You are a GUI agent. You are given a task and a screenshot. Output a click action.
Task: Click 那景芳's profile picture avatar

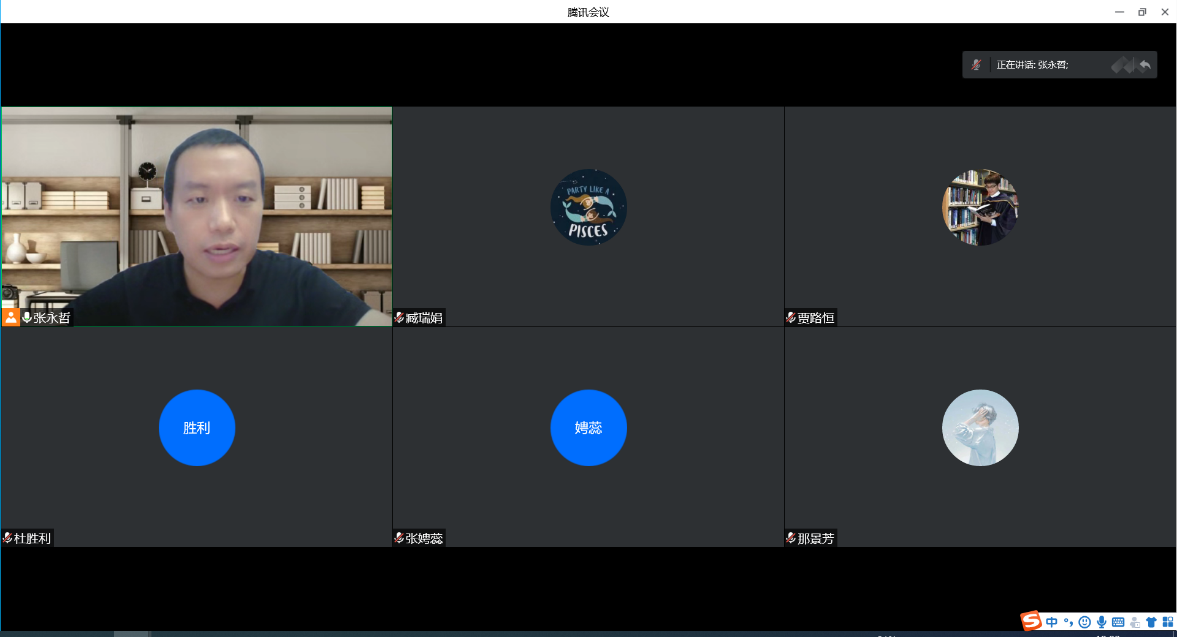pos(980,428)
